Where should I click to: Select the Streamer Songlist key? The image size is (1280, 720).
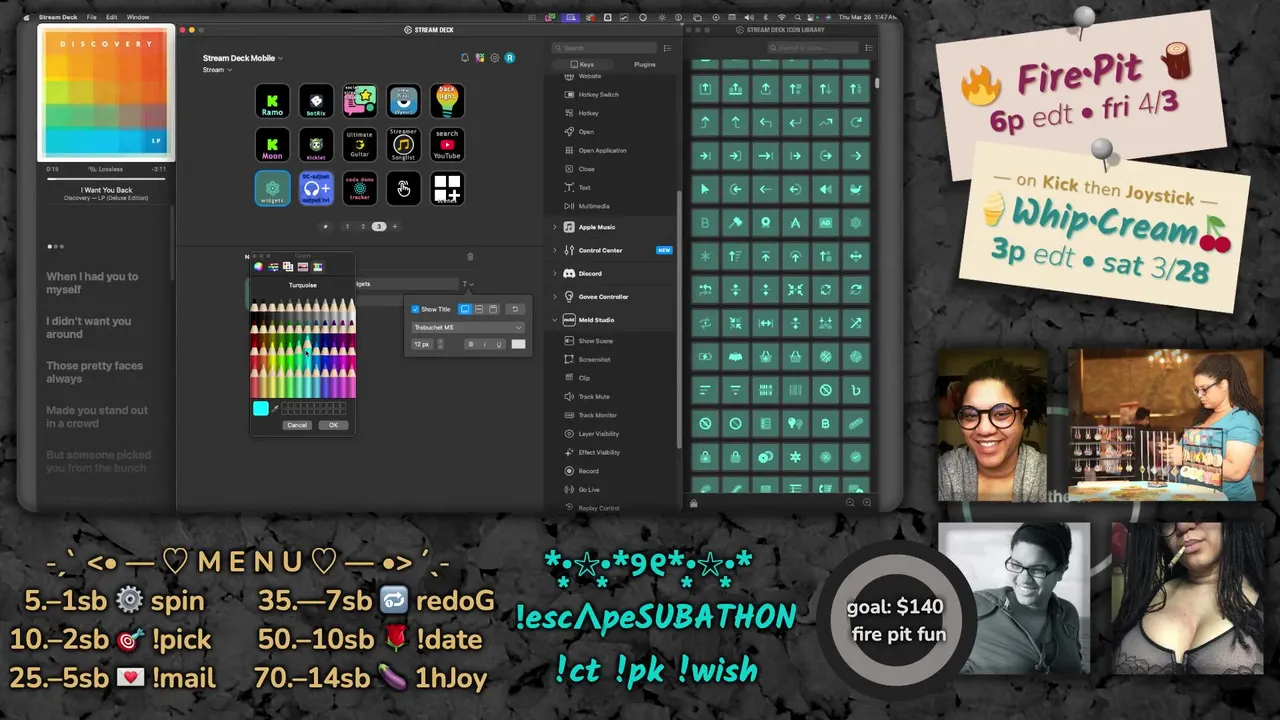tap(403, 145)
